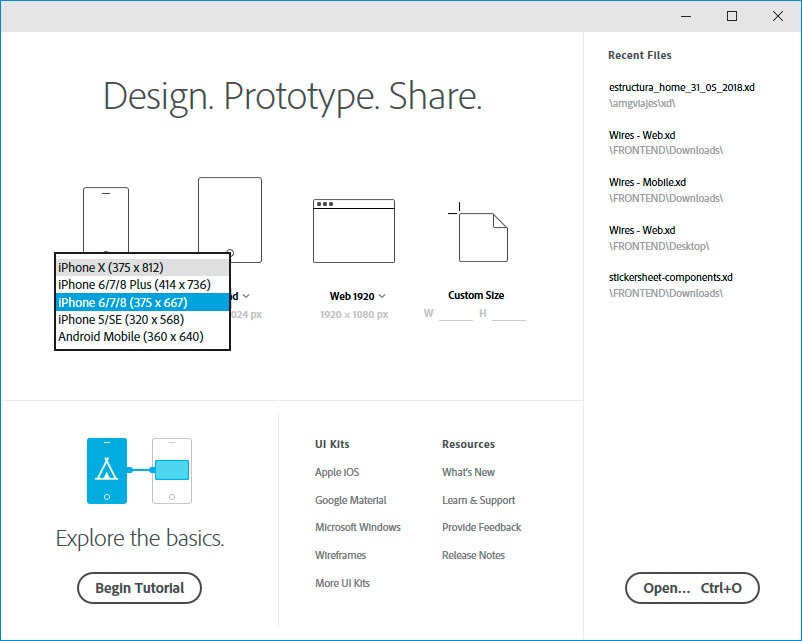
Task: Maximize the Adobe XD start window
Action: (732, 16)
